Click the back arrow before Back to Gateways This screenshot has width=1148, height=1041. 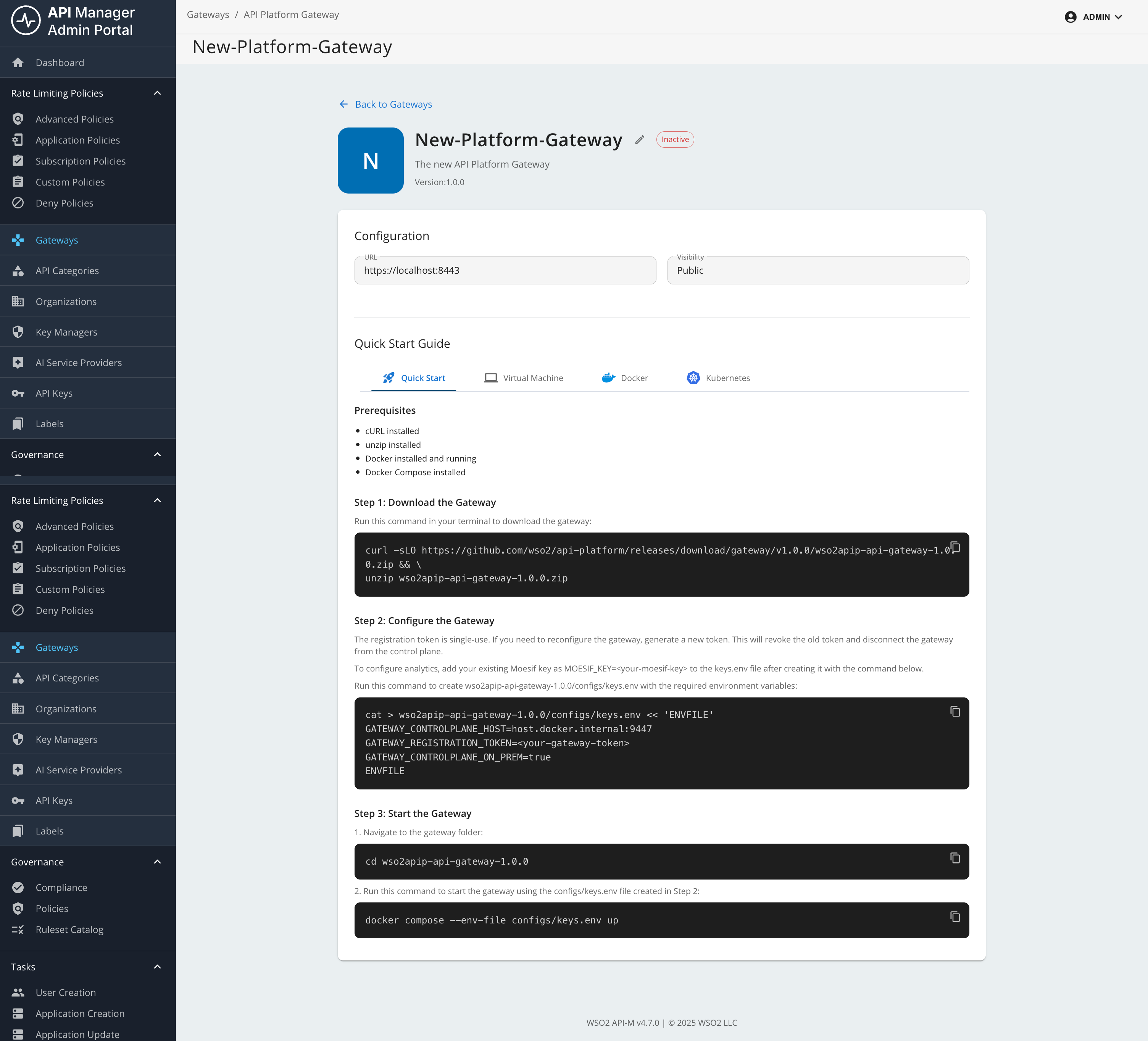(x=343, y=104)
